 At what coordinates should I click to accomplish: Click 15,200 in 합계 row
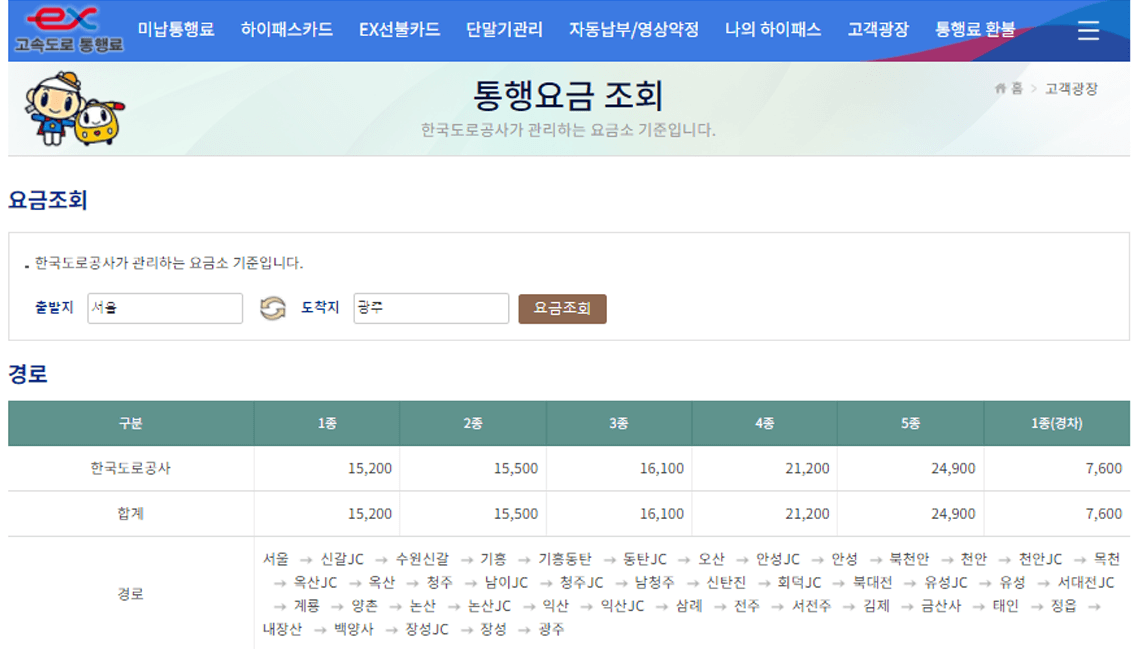[x=370, y=513]
